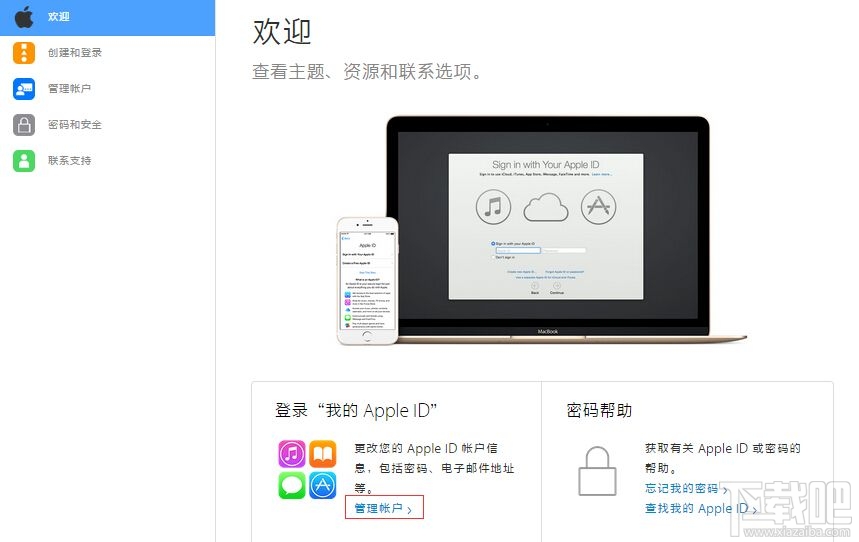Click the 登录"我的 Apple ID" heading

coord(356,410)
